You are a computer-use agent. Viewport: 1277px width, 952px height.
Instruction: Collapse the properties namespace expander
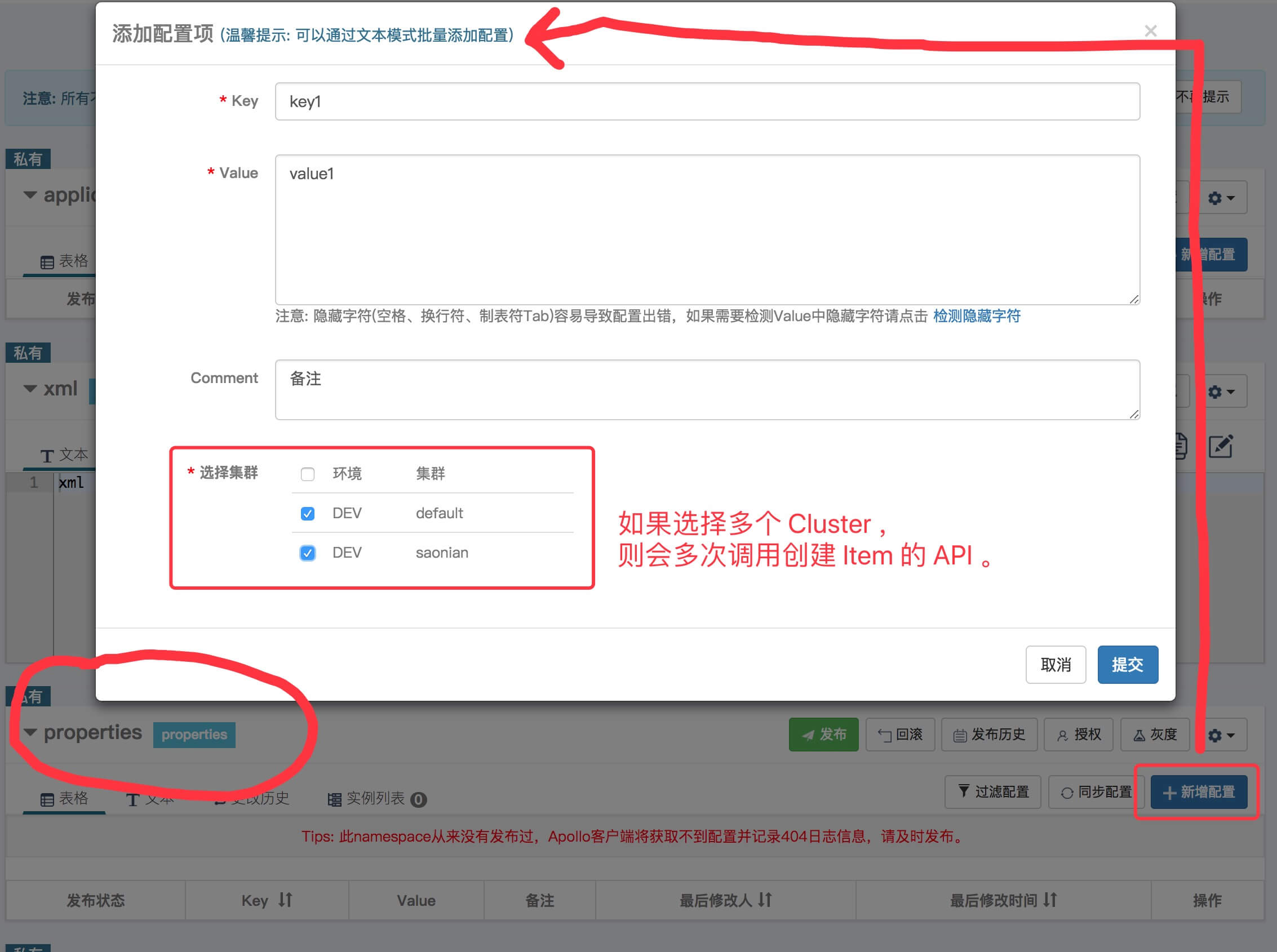30,732
